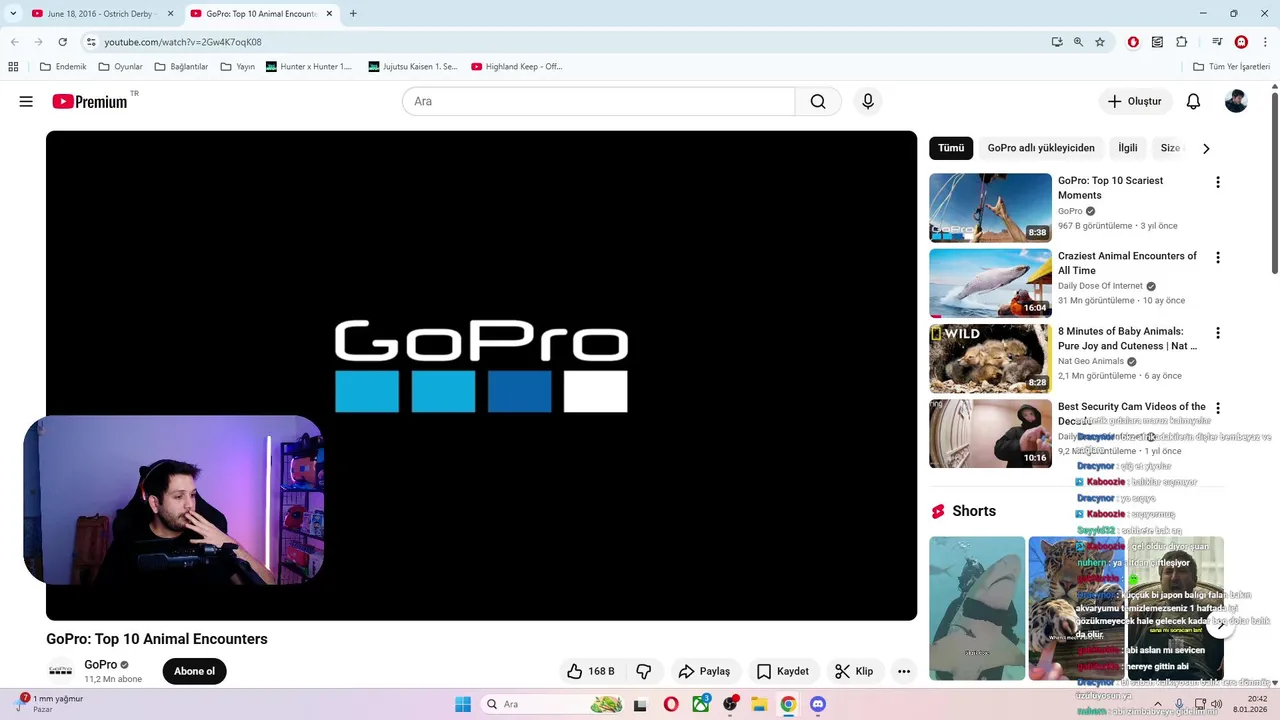Open options menu for Scariest Moments video

pos(1217,182)
